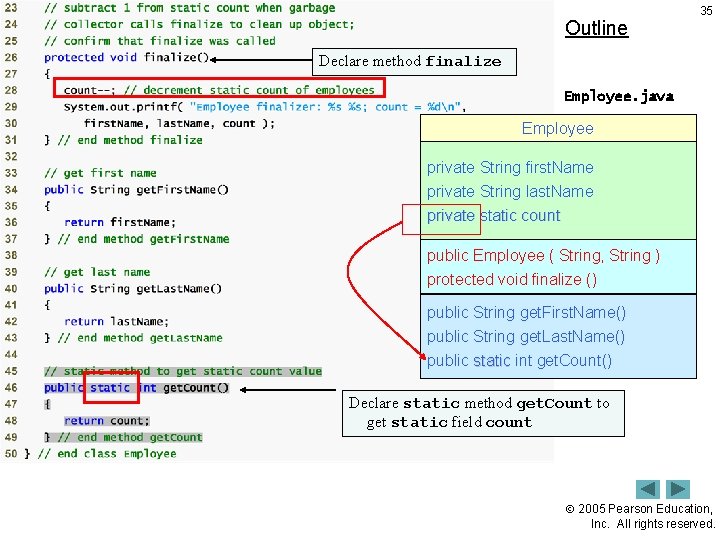
Task: Click line 40 'public String getLastName()'
Action: 133,289
